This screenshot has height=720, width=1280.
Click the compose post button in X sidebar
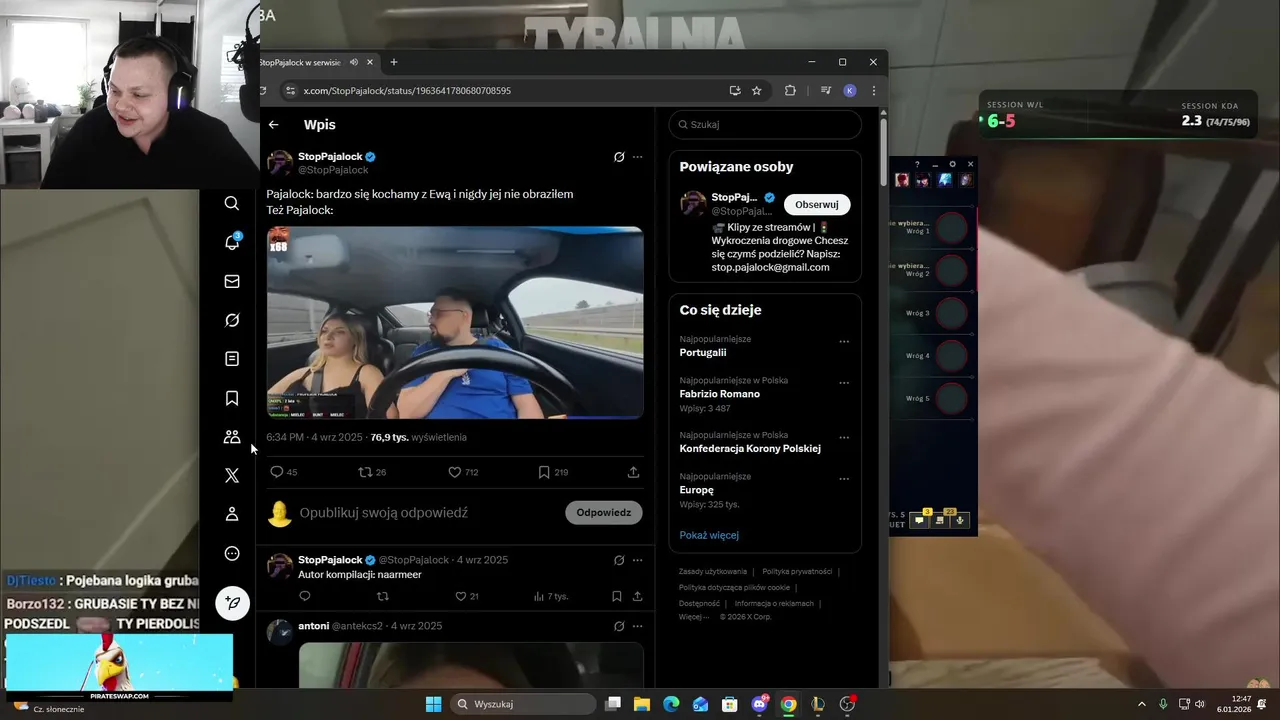232,603
